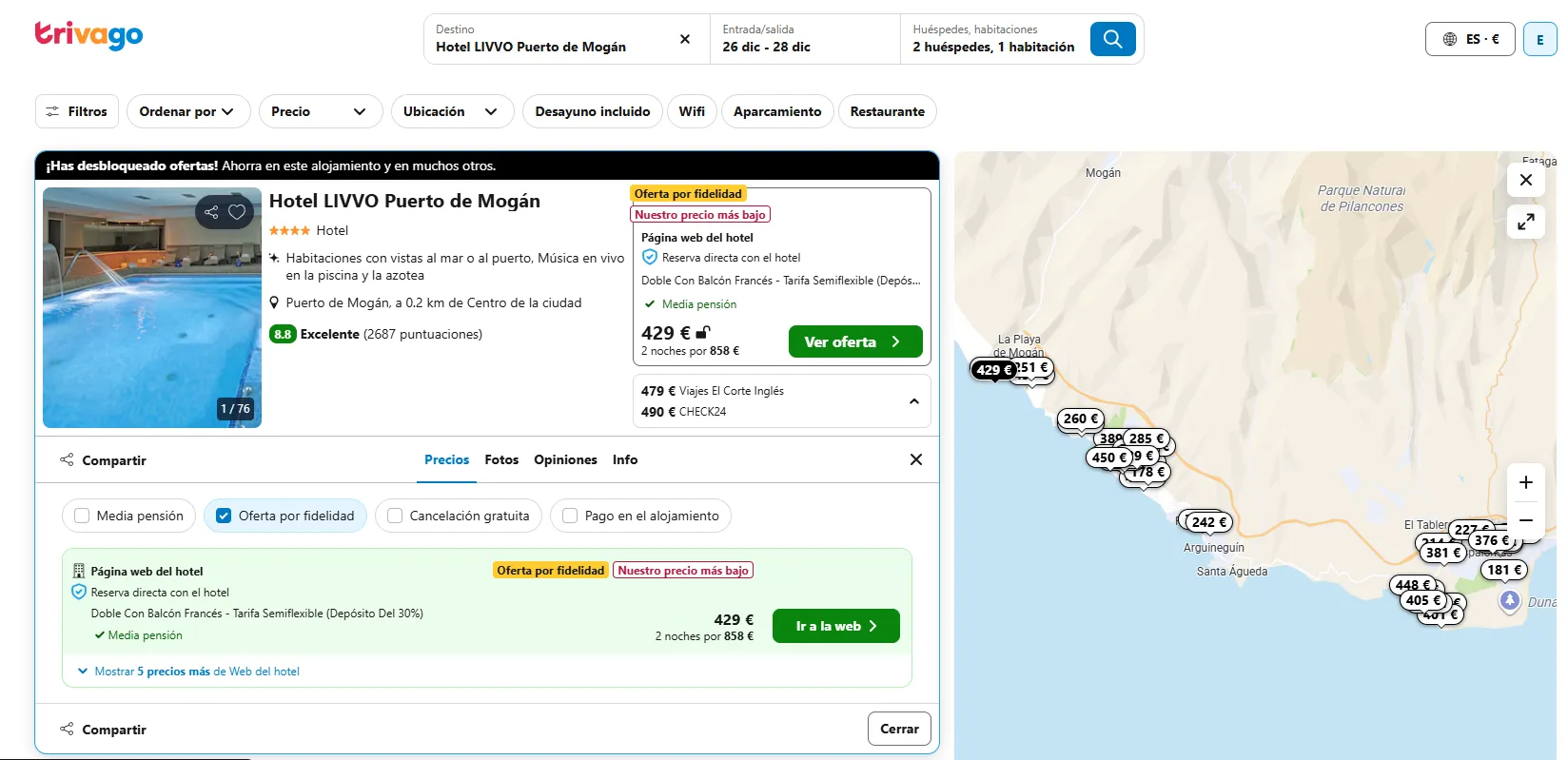The height and width of the screenshot is (760, 1568).
Task: Click the Ver oferta button
Action: click(855, 341)
